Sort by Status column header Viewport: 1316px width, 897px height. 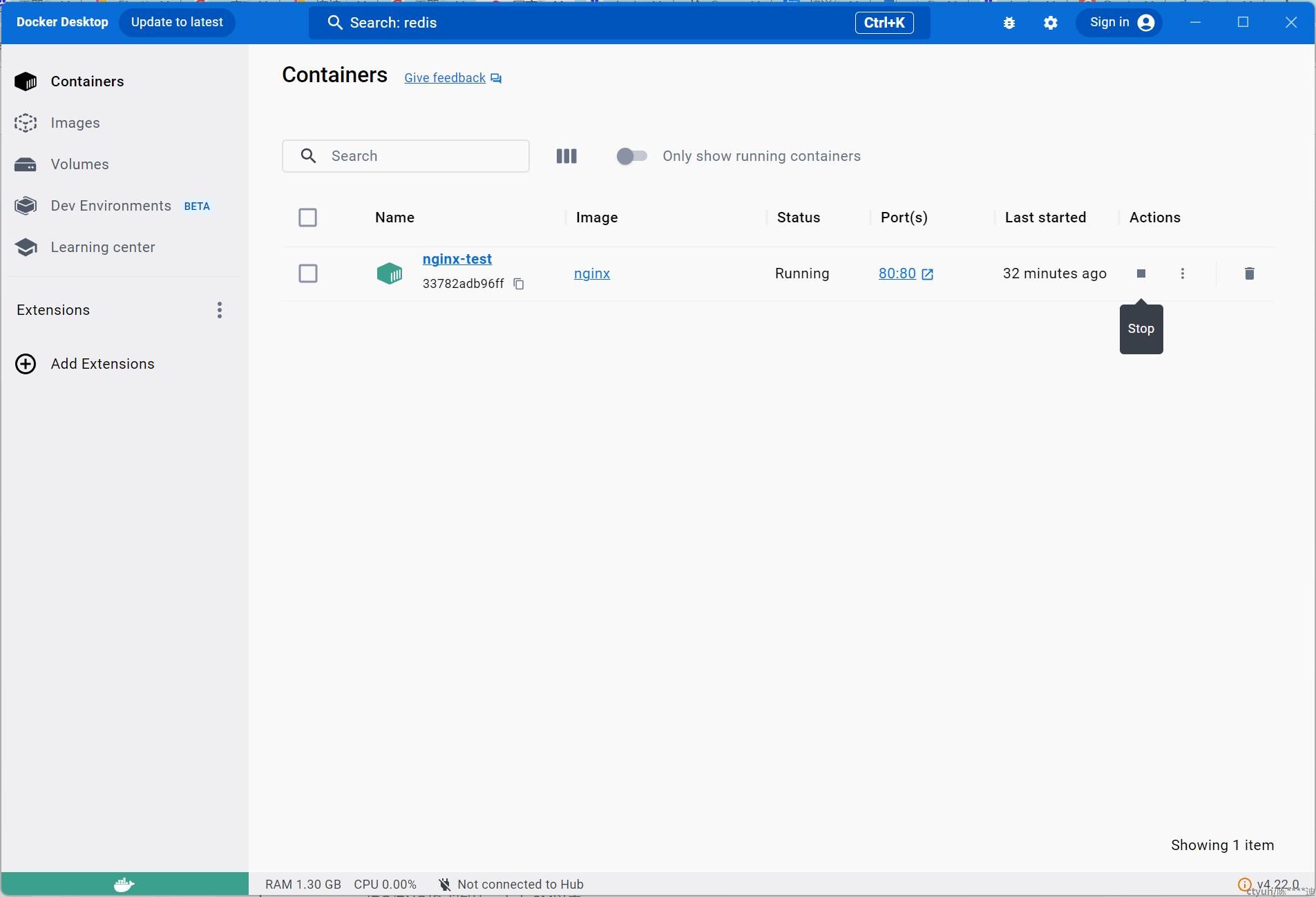(x=799, y=218)
